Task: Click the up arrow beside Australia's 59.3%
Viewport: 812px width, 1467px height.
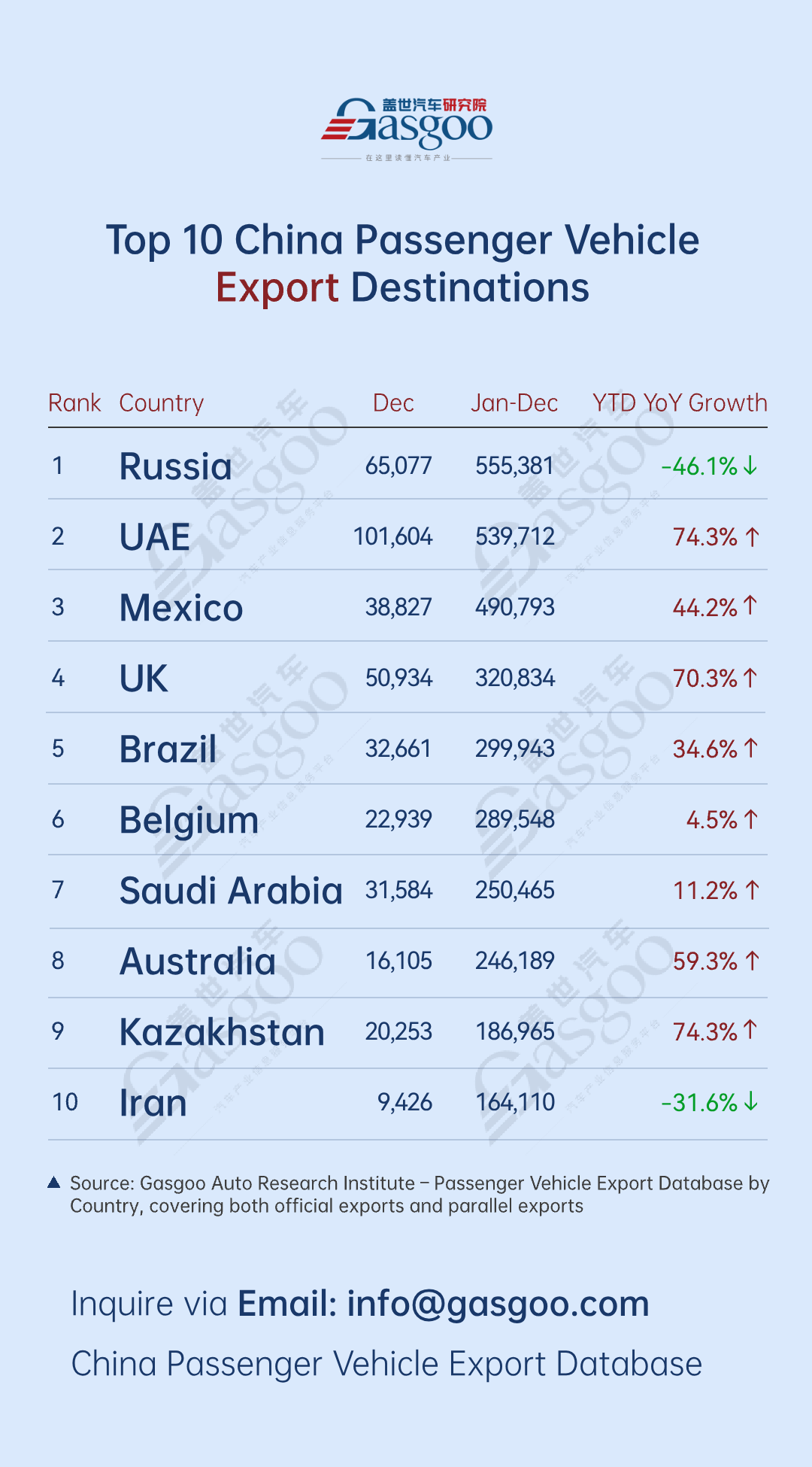Action: coord(753,961)
